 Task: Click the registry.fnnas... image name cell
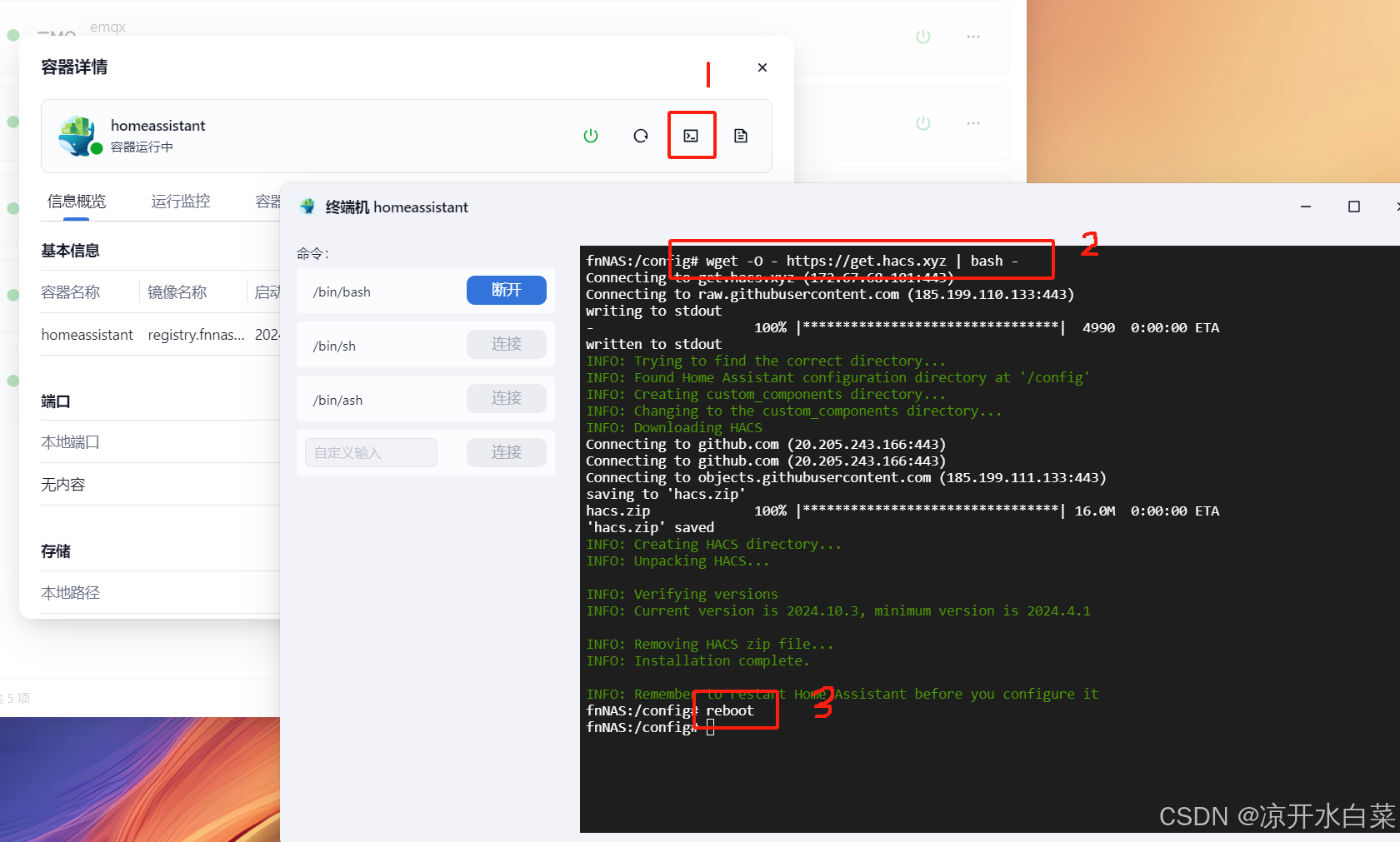tap(197, 335)
